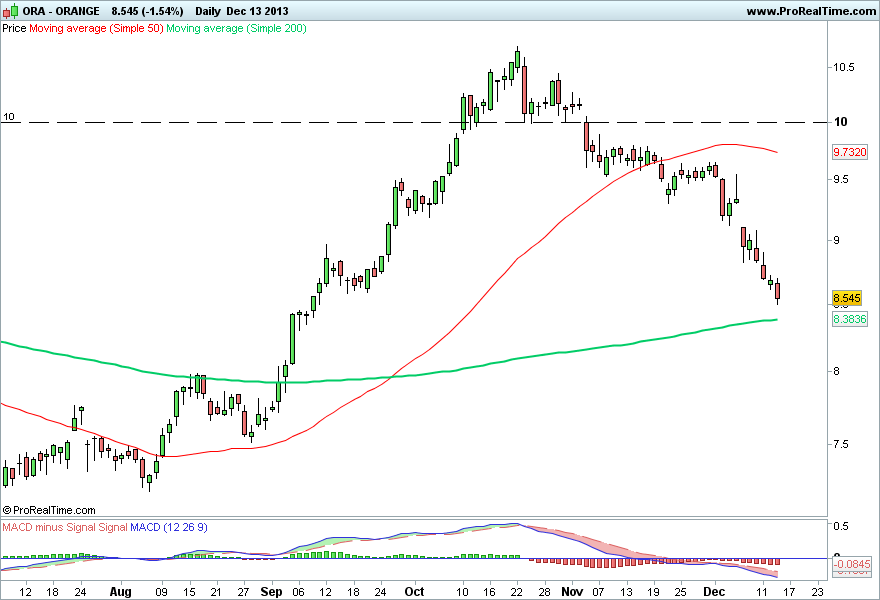This screenshot has width=880, height=600.
Task: Click the yellow 8.545 last price tag
Action: tap(846, 298)
